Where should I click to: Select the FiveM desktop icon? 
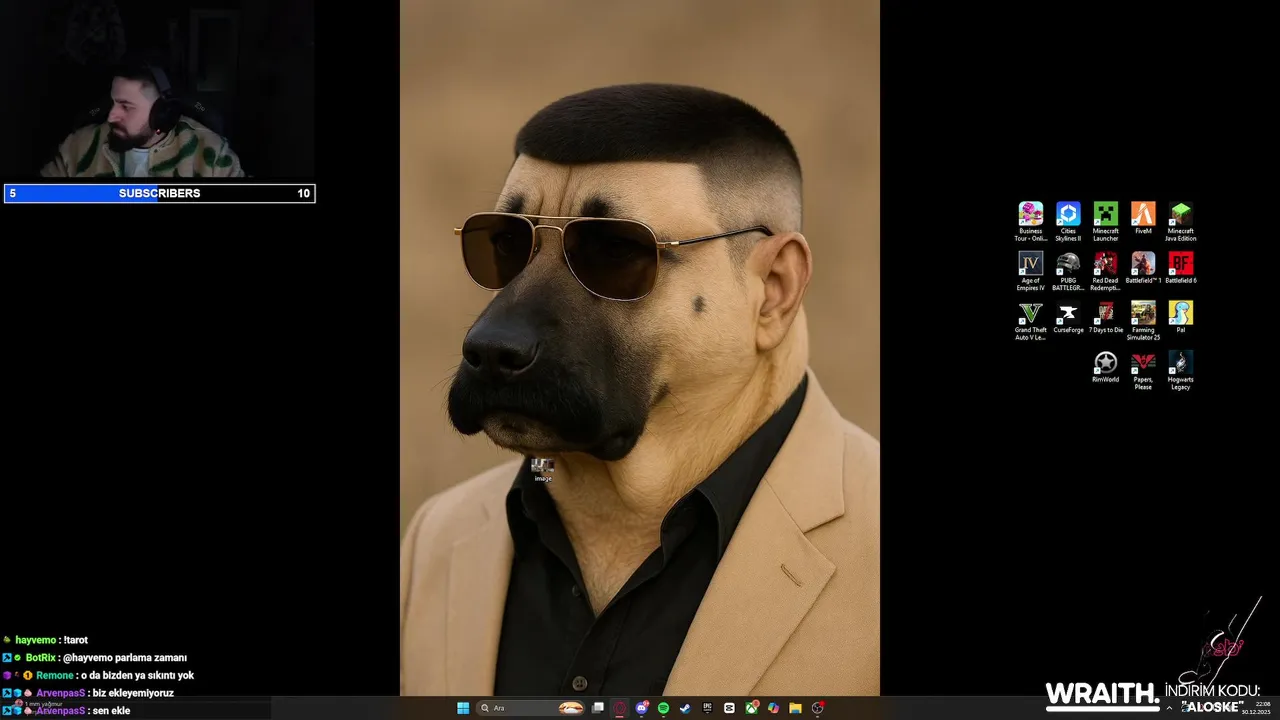coord(1143,218)
